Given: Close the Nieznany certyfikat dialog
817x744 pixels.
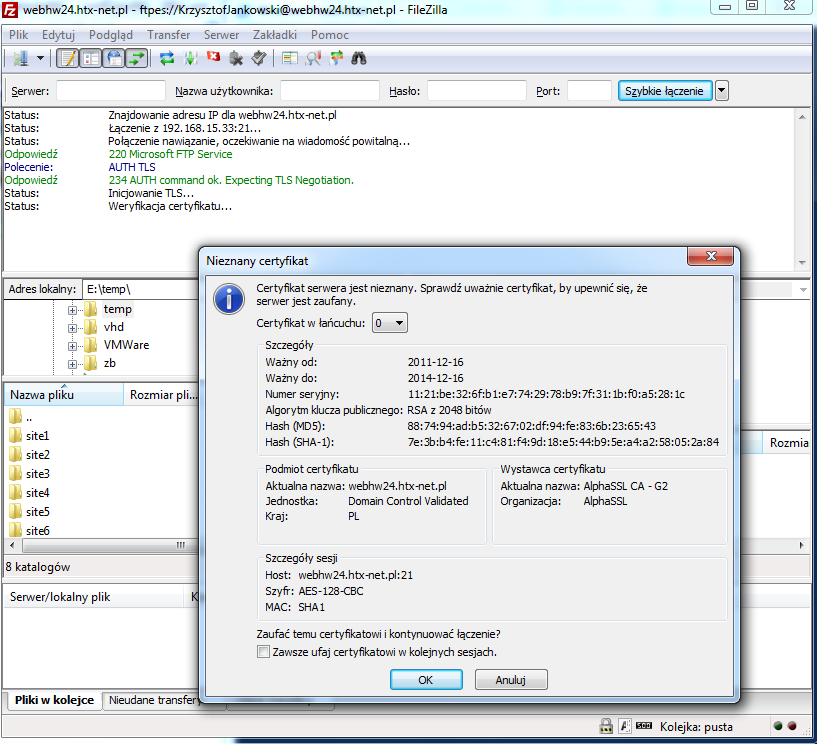Looking at the screenshot, I should 711,256.
